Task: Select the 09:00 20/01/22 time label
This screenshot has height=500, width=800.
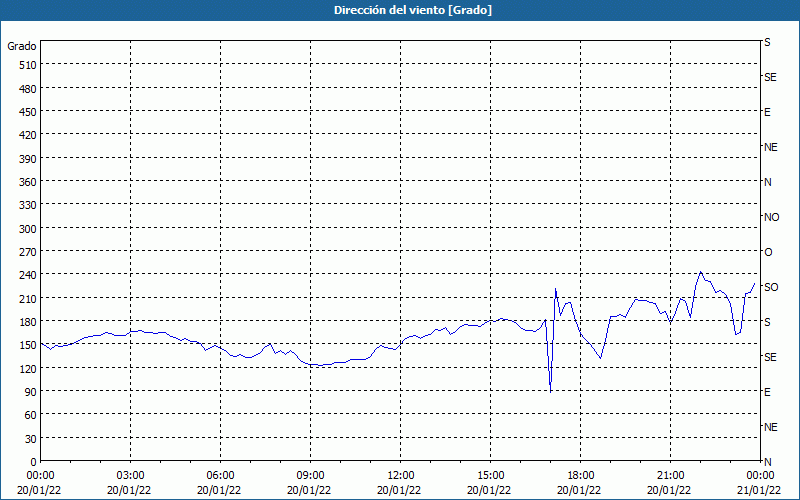Action: [x=309, y=483]
